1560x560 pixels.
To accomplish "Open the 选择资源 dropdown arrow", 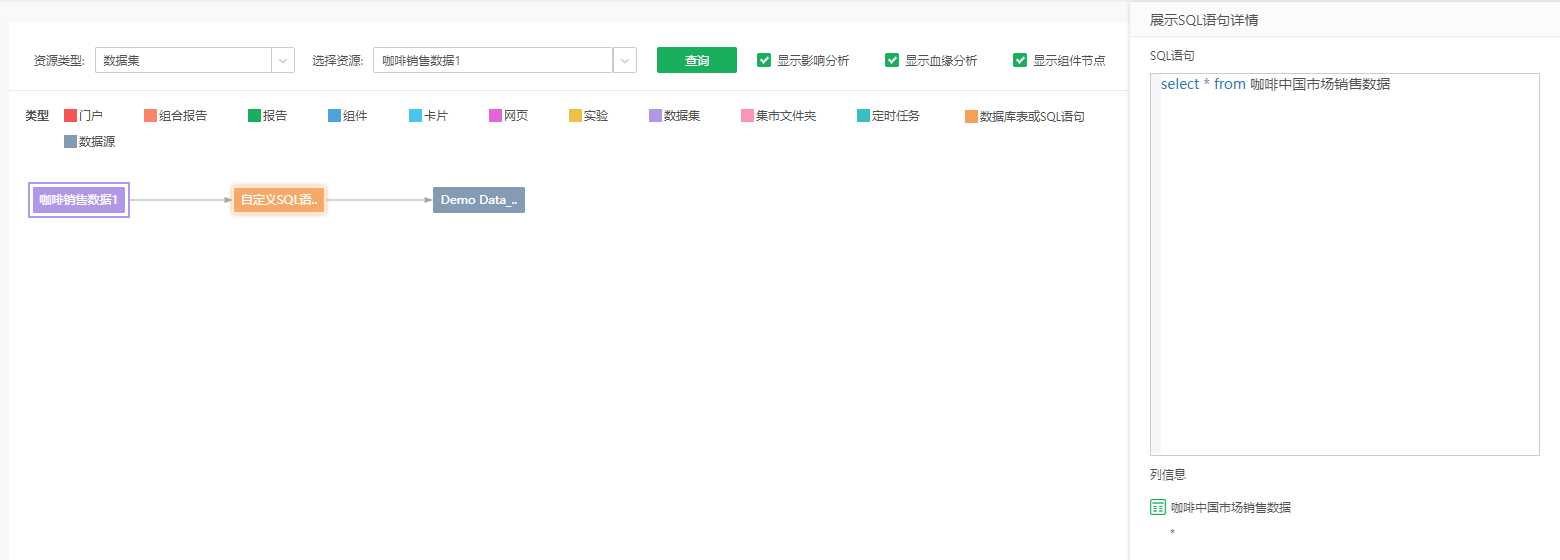I will pos(625,60).
